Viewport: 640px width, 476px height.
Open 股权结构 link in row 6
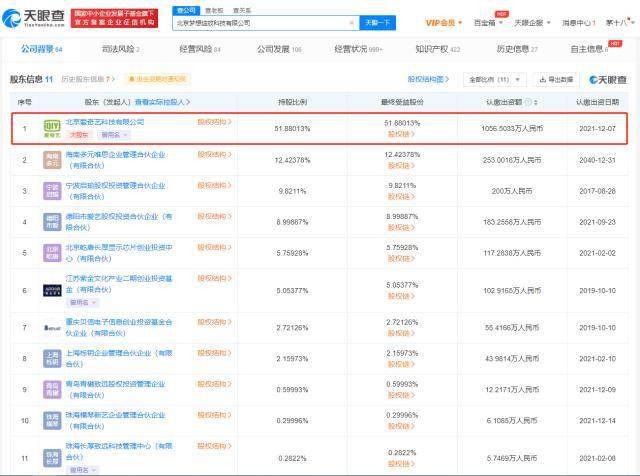[x=214, y=278]
